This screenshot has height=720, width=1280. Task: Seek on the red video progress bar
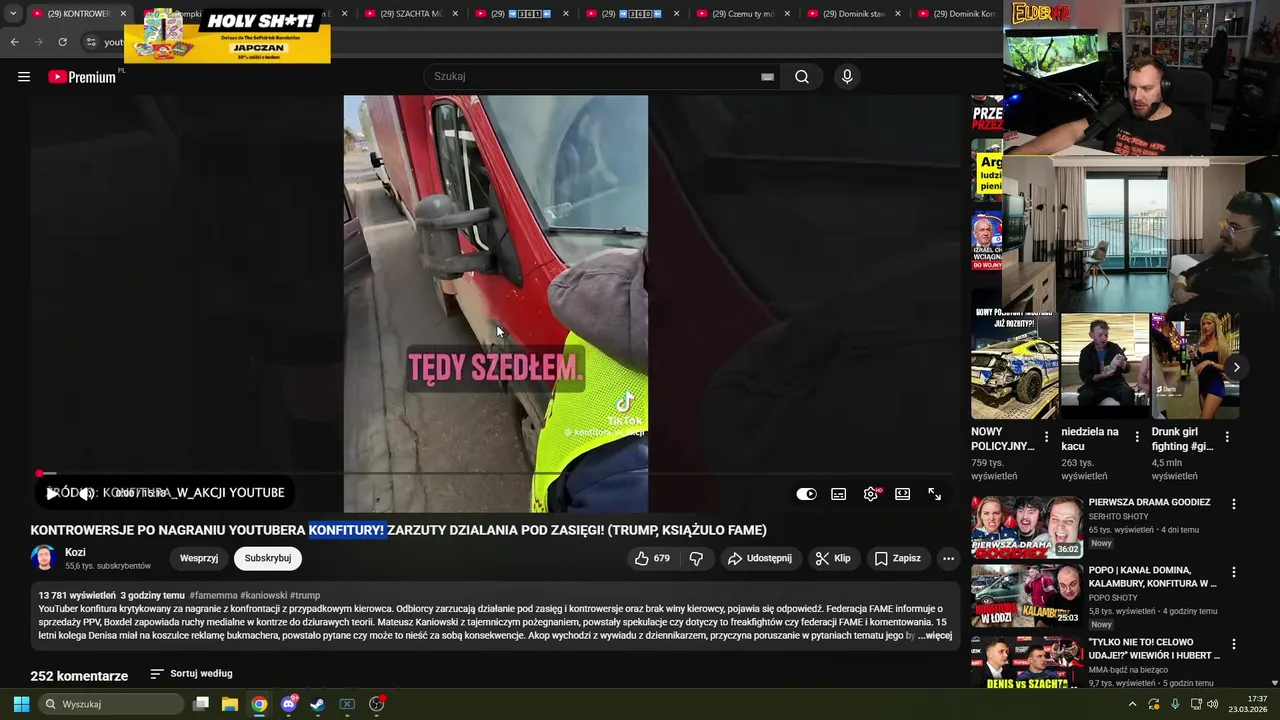coord(495,473)
